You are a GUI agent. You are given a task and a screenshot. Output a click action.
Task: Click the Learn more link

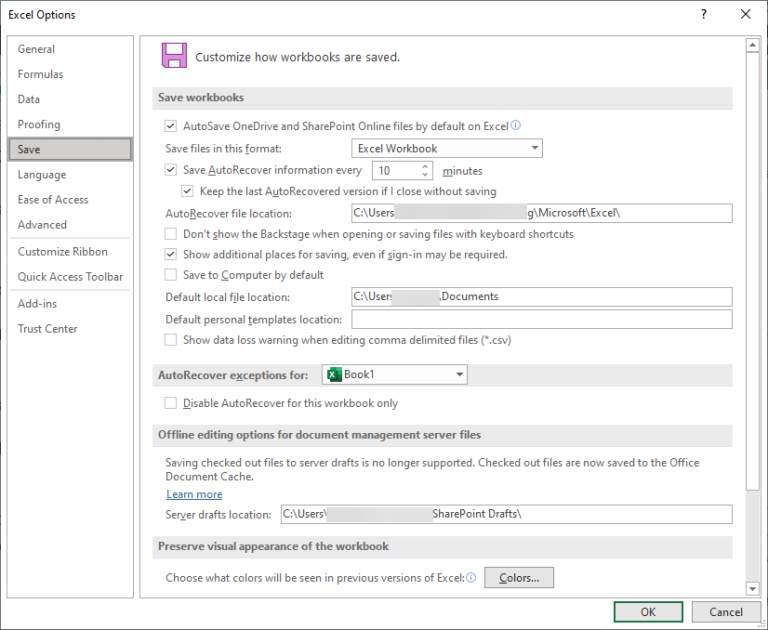tap(194, 494)
